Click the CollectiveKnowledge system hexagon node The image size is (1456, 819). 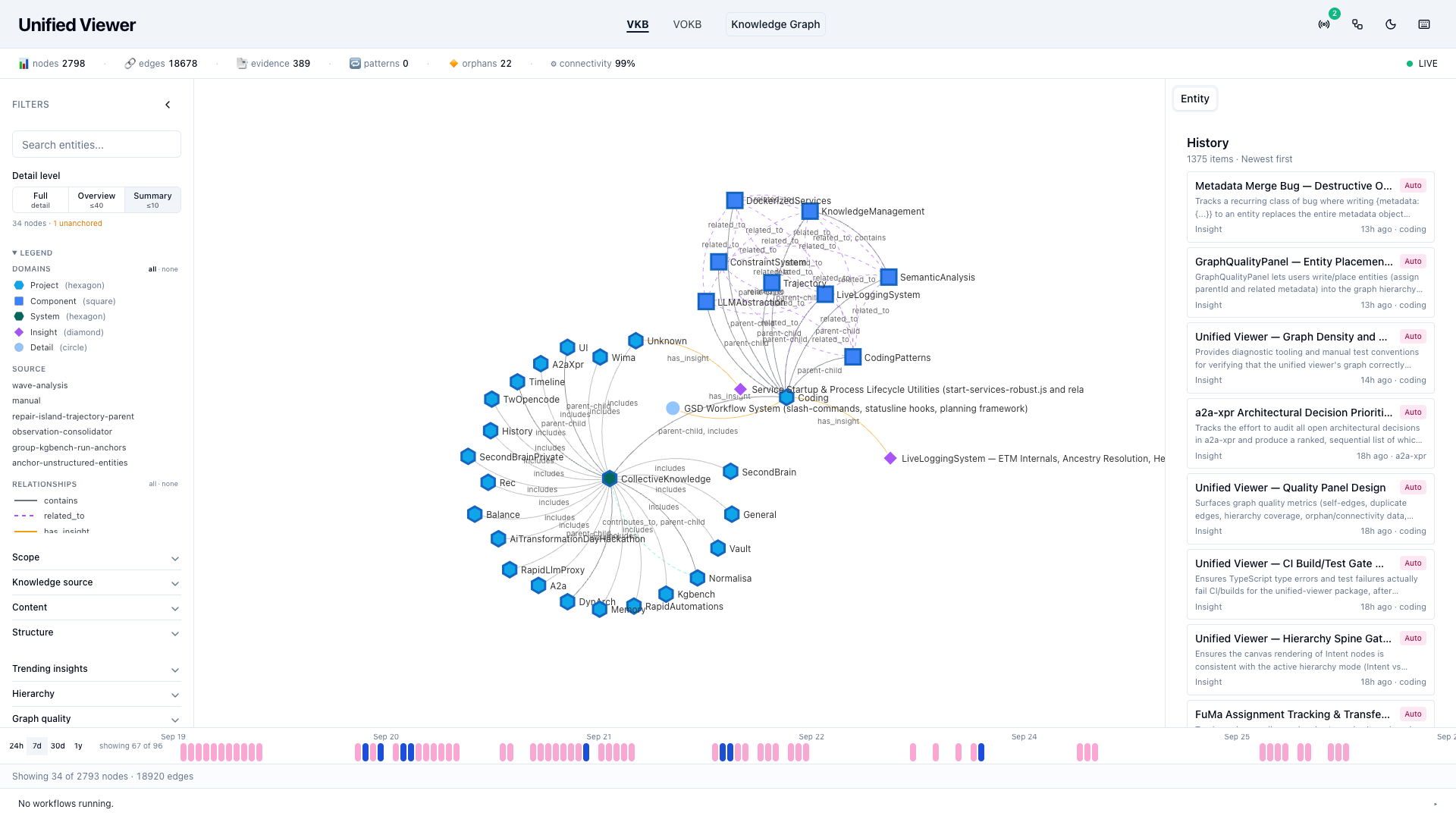[610, 479]
